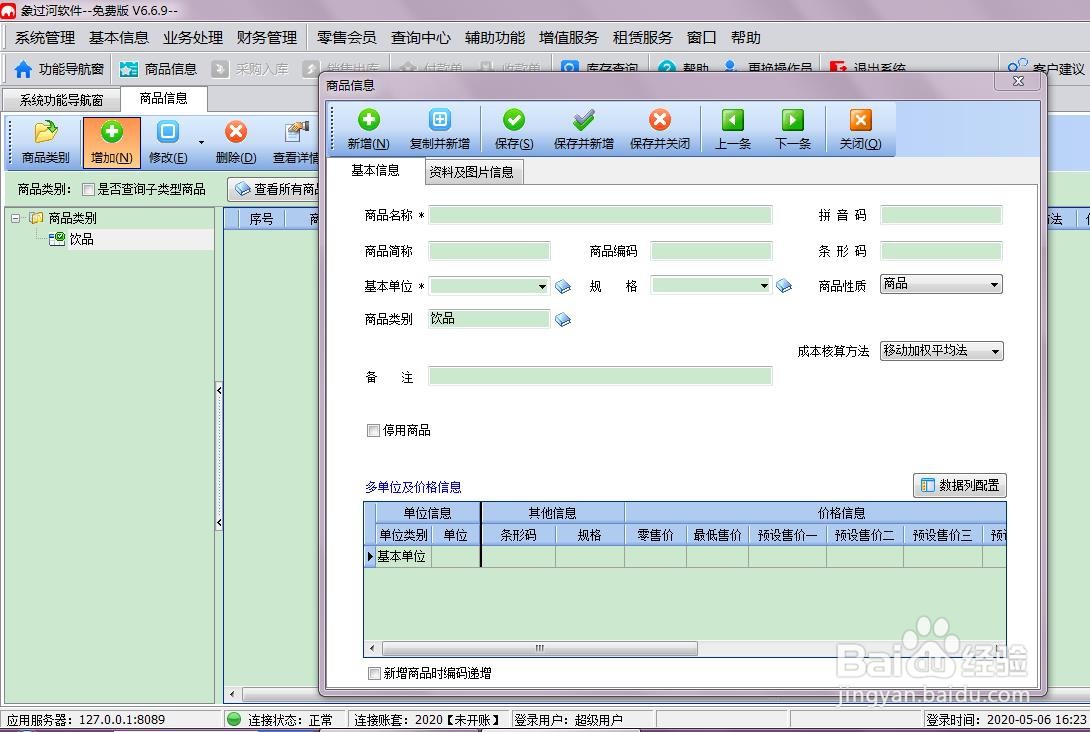Open 客户建议 at top right

(1046, 67)
